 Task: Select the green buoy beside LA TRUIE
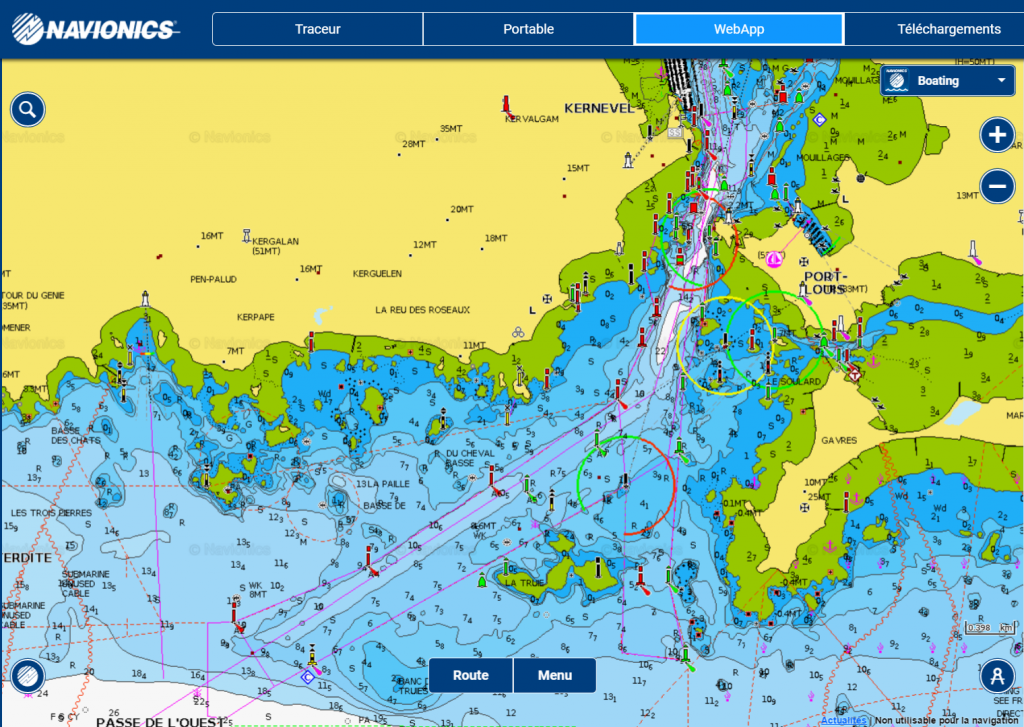(x=482, y=579)
